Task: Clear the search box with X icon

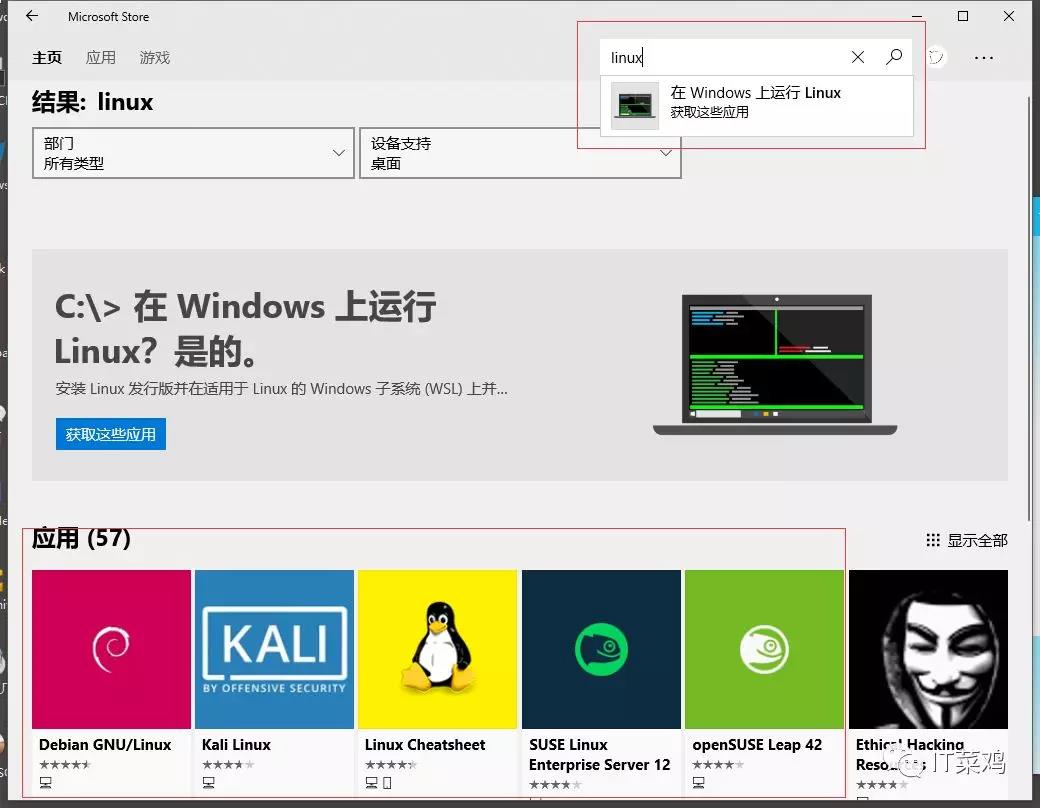Action: pos(858,57)
